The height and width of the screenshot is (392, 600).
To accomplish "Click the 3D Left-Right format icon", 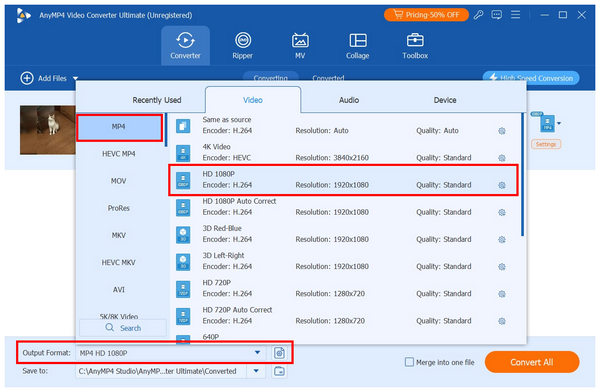I will pyautogui.click(x=183, y=261).
